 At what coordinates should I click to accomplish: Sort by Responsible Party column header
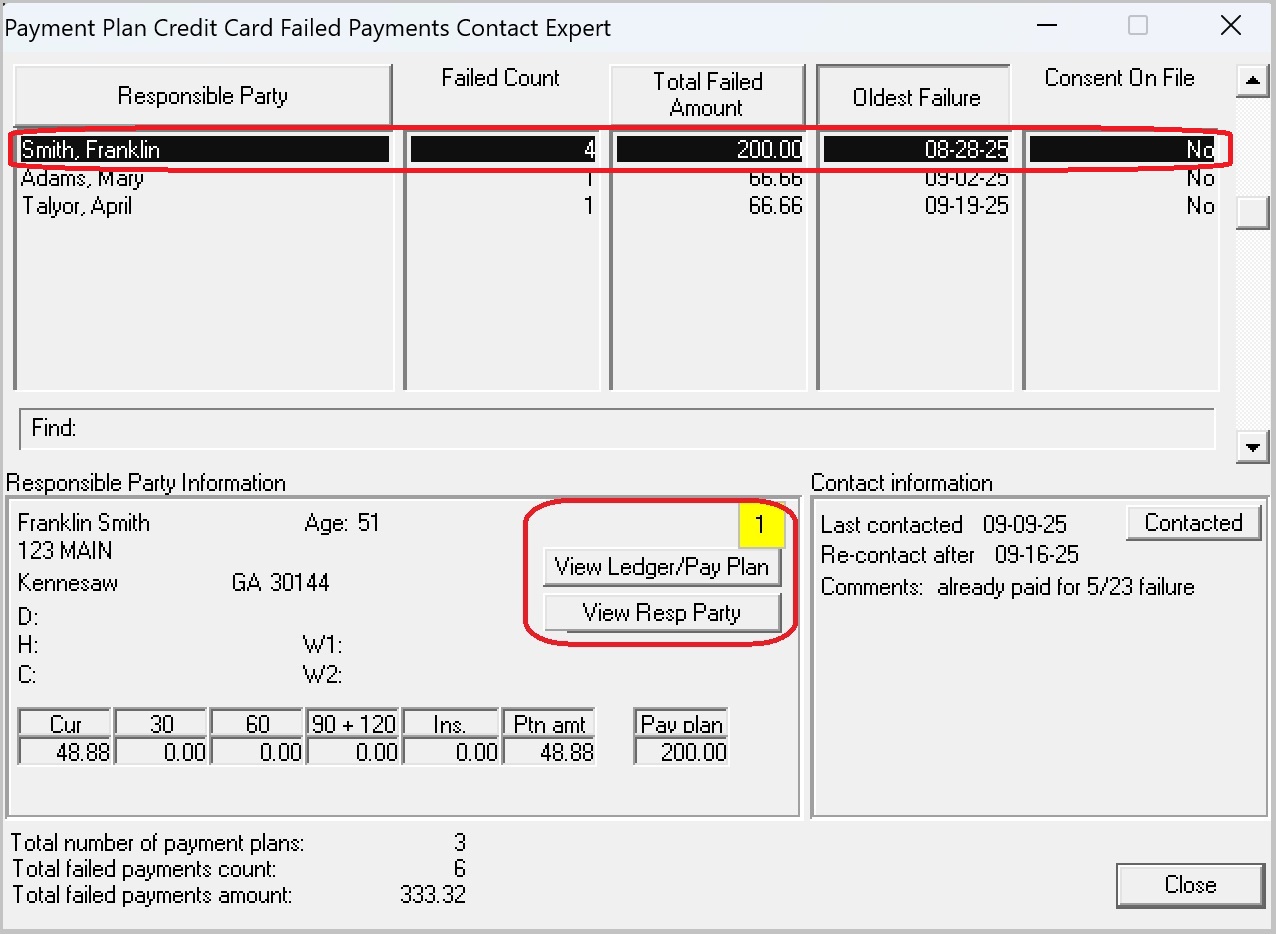click(202, 96)
